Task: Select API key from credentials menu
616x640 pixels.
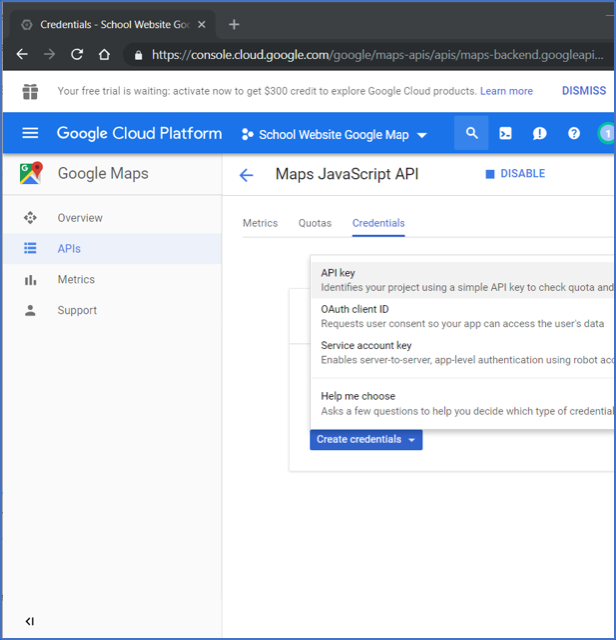Action: (x=338, y=273)
